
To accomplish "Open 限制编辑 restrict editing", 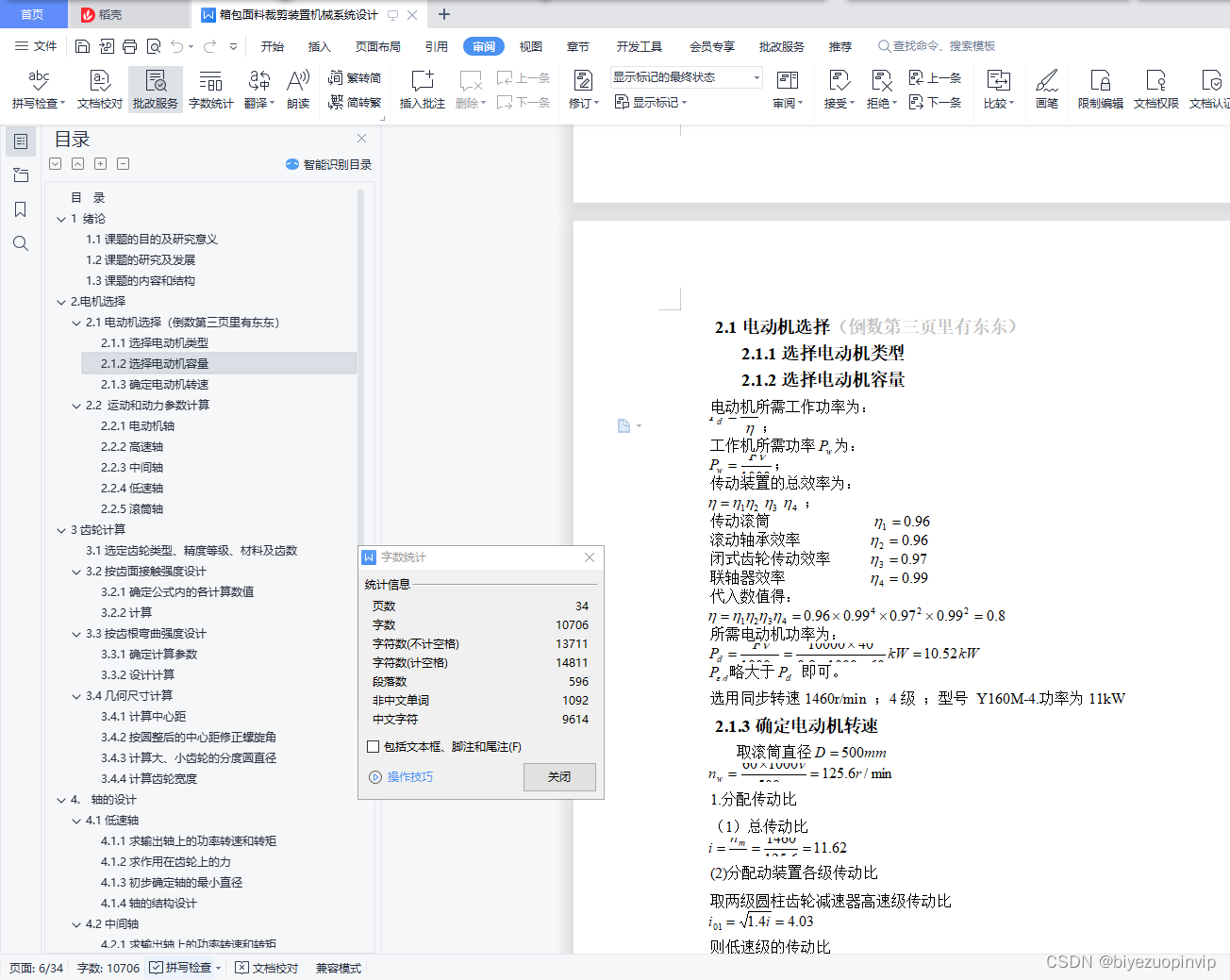I will coord(1101,90).
